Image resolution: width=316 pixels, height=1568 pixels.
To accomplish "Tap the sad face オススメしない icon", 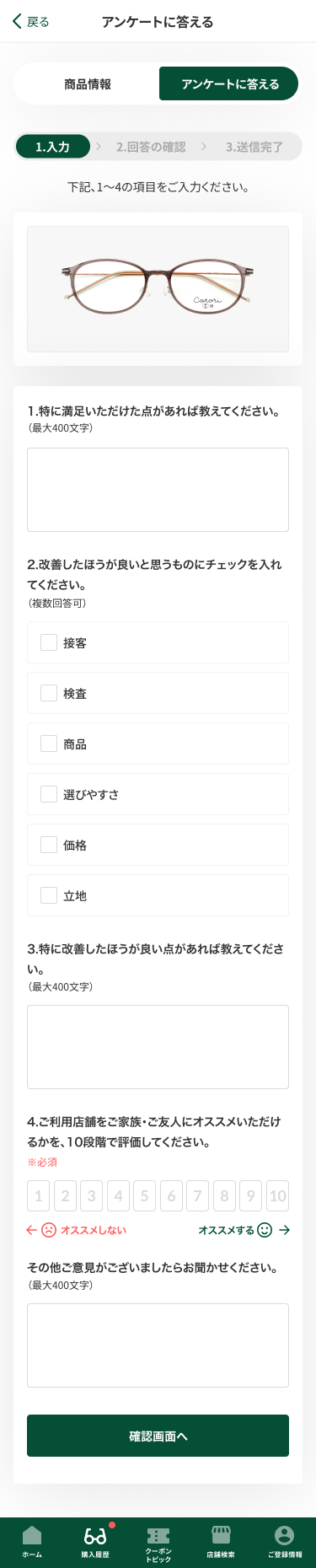I will [x=50, y=1230].
